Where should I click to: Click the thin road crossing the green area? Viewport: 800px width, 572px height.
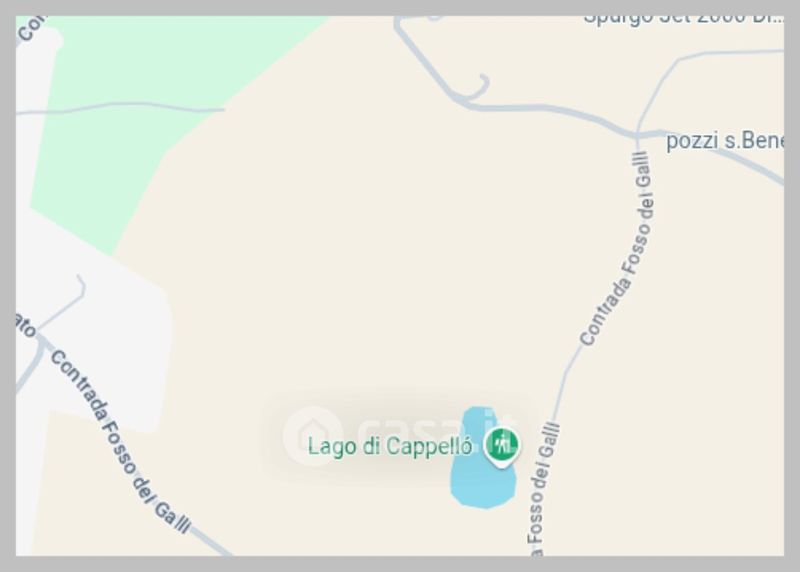point(120,108)
